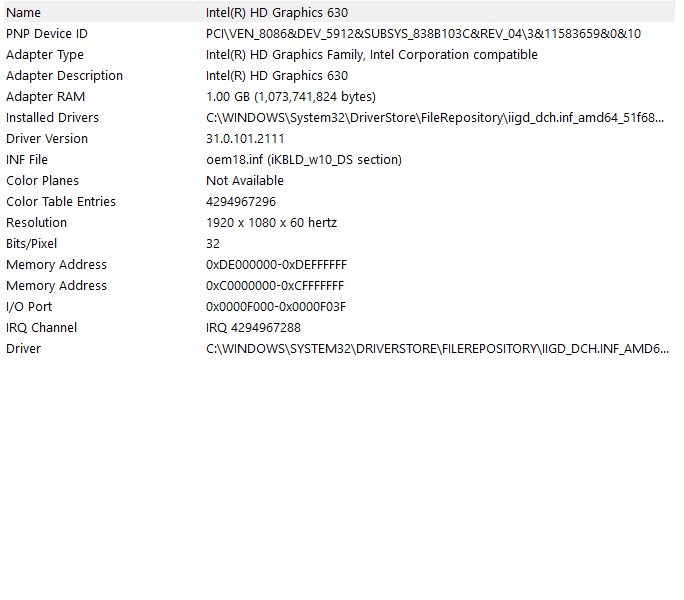Image resolution: width=684 pixels, height=600 pixels.
Task: Select the Name row at the top
Action: pyautogui.click(x=24, y=12)
